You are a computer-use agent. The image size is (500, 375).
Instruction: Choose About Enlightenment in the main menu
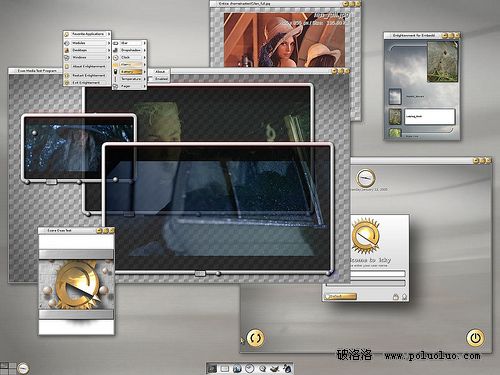point(87,67)
